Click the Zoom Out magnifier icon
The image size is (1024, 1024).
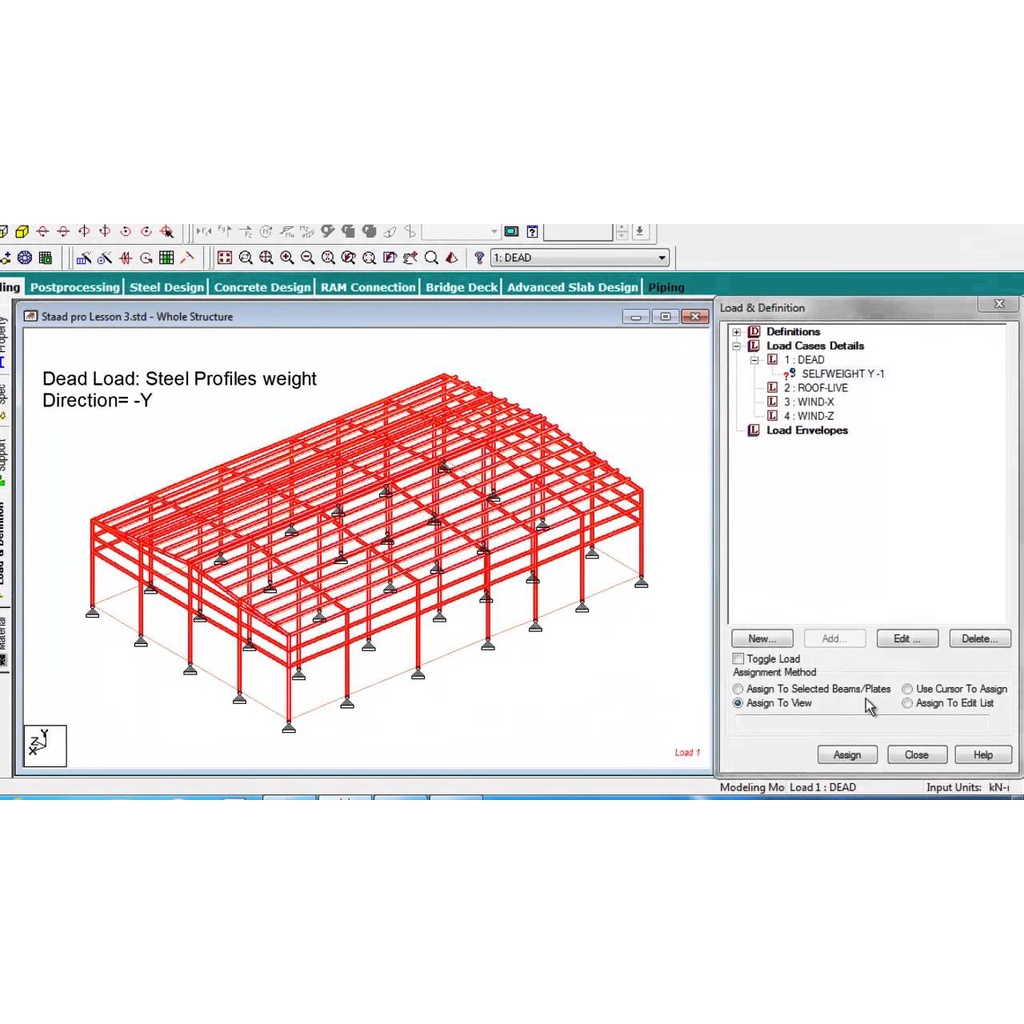point(307,258)
